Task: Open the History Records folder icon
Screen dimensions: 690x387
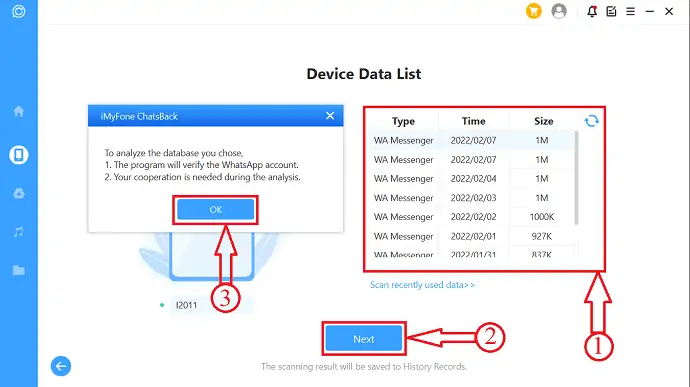Action: [18, 270]
